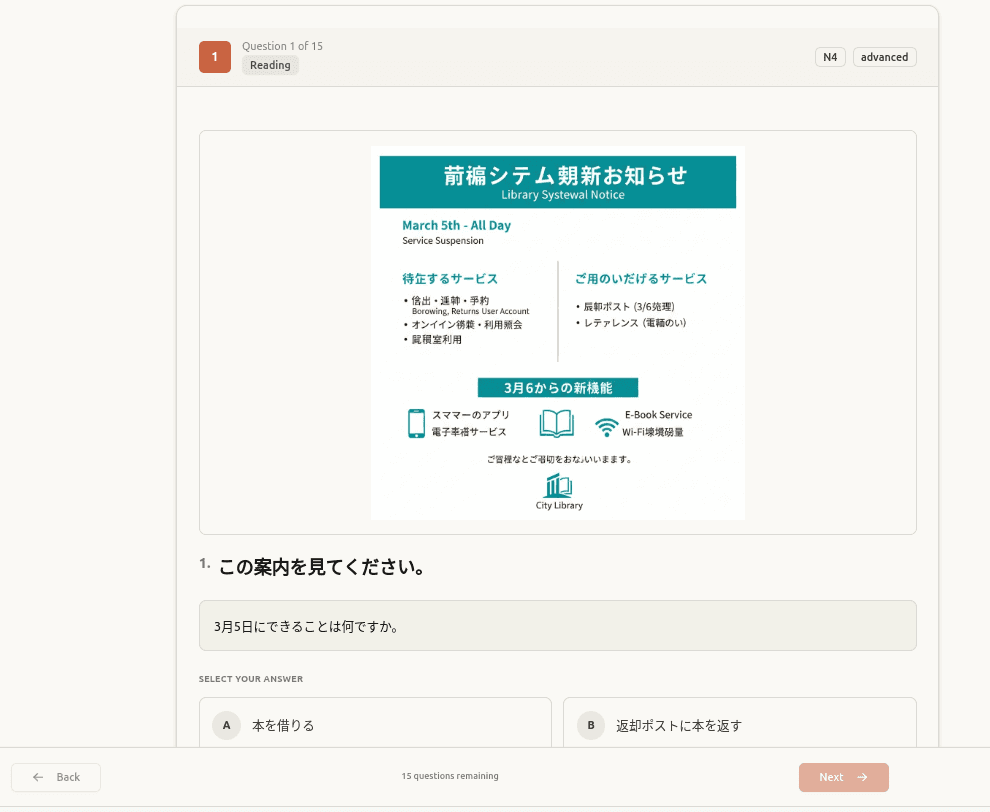Click 'Service Suspension' text in notice

tap(443, 241)
